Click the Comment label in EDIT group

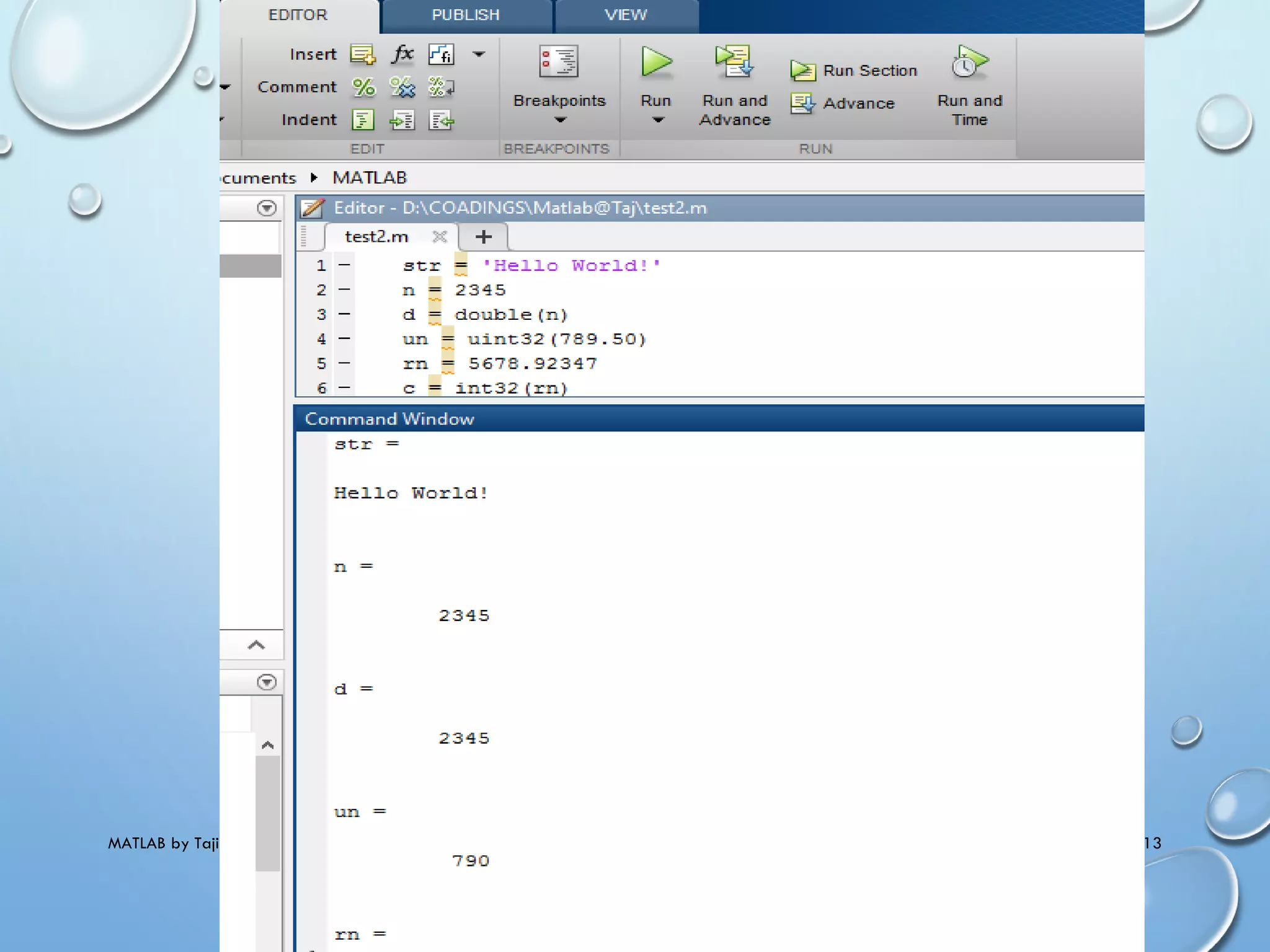(x=297, y=87)
